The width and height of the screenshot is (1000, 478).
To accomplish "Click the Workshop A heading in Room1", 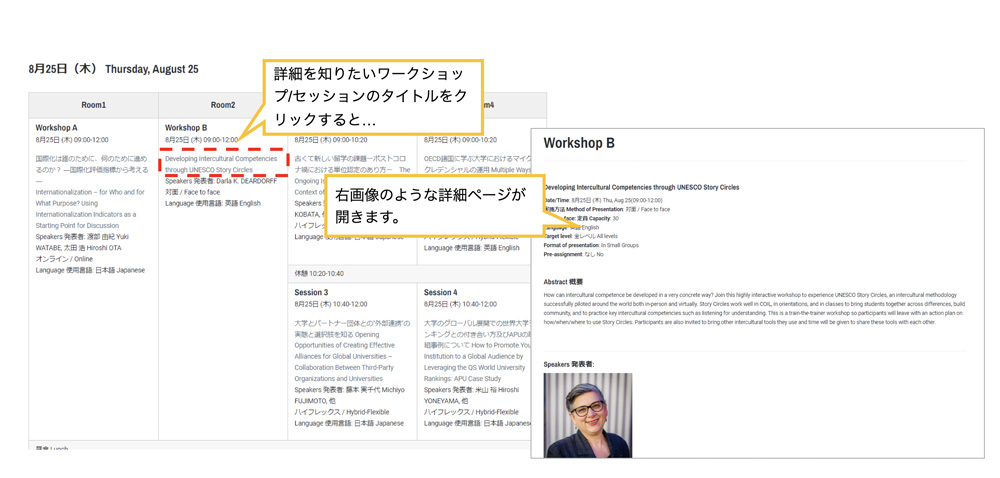I will point(57,127).
